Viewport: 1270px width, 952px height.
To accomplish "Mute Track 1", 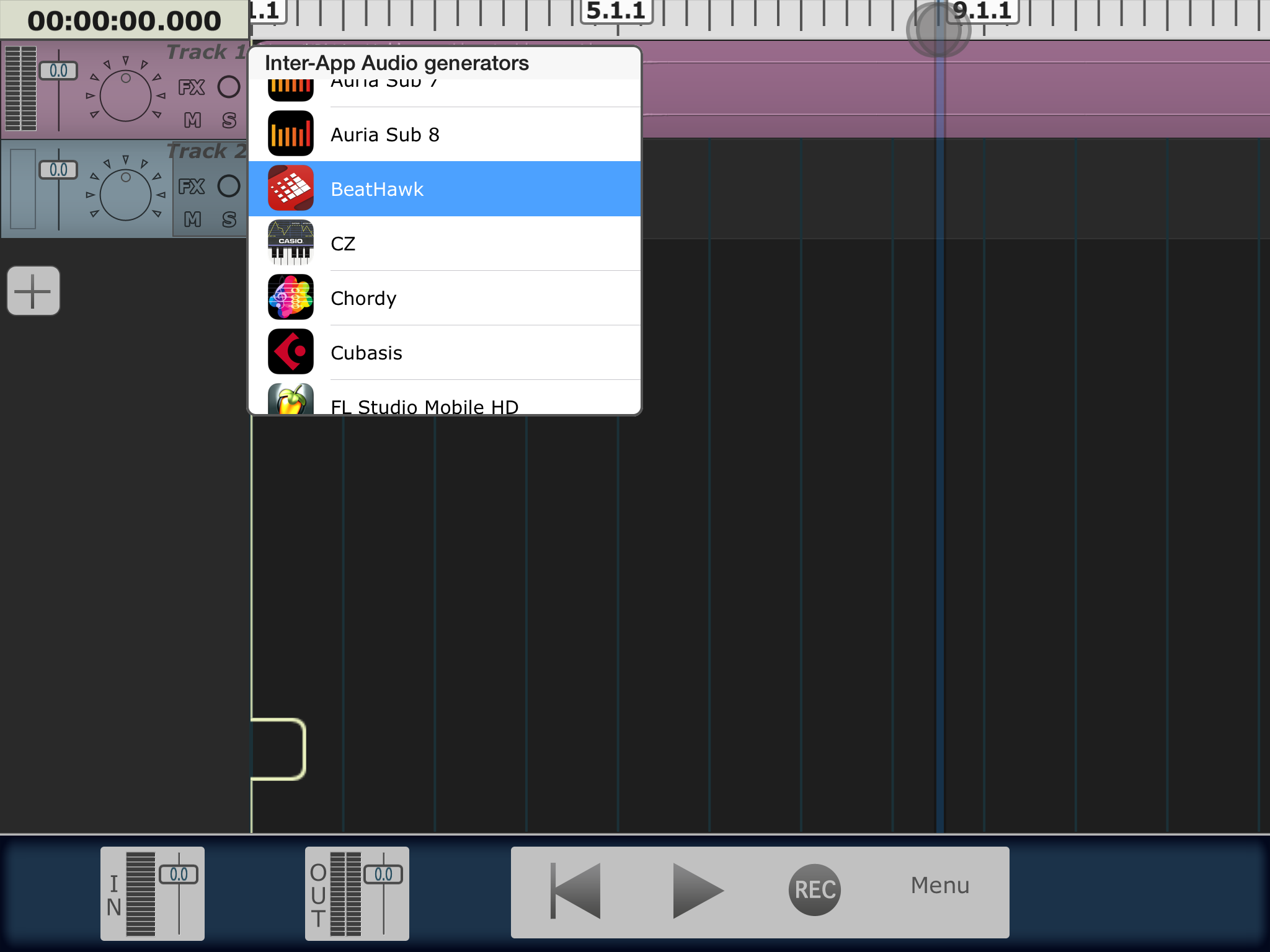I will coord(192,120).
